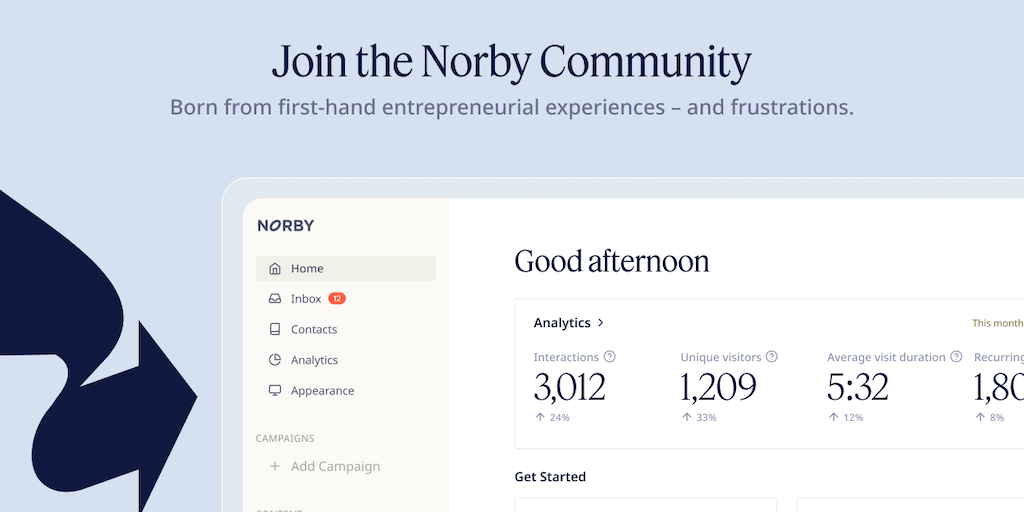The width and height of the screenshot is (1024, 512).
Task: Click the Contacts book icon
Action: click(x=275, y=329)
